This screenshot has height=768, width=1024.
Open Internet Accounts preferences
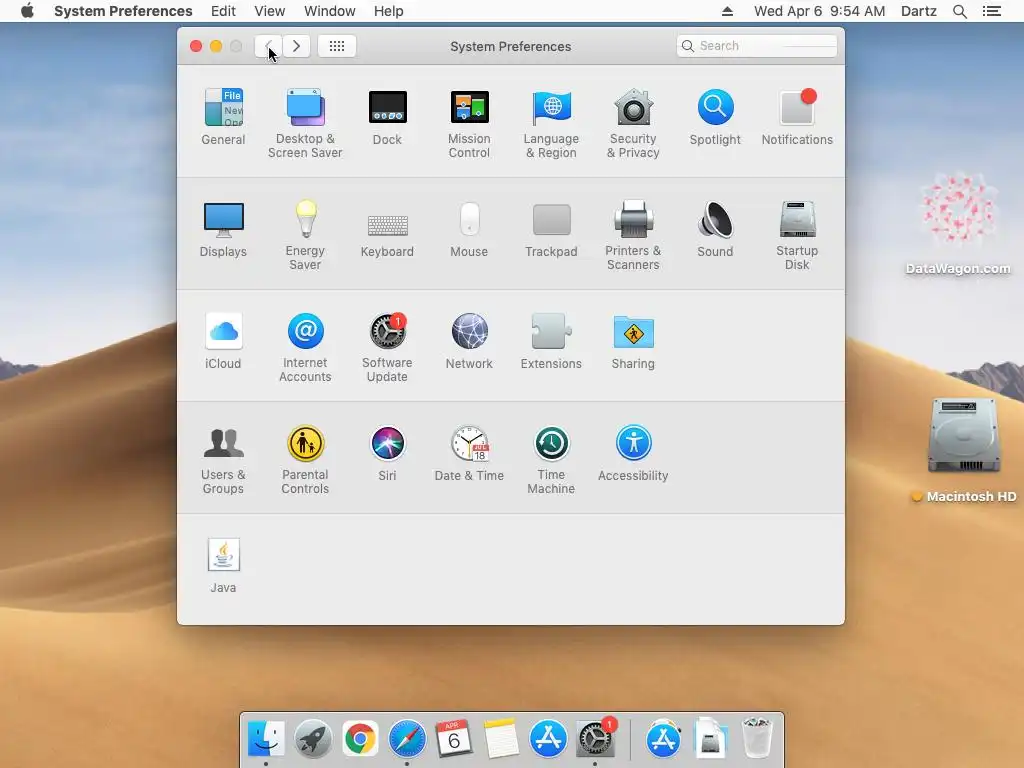click(305, 347)
